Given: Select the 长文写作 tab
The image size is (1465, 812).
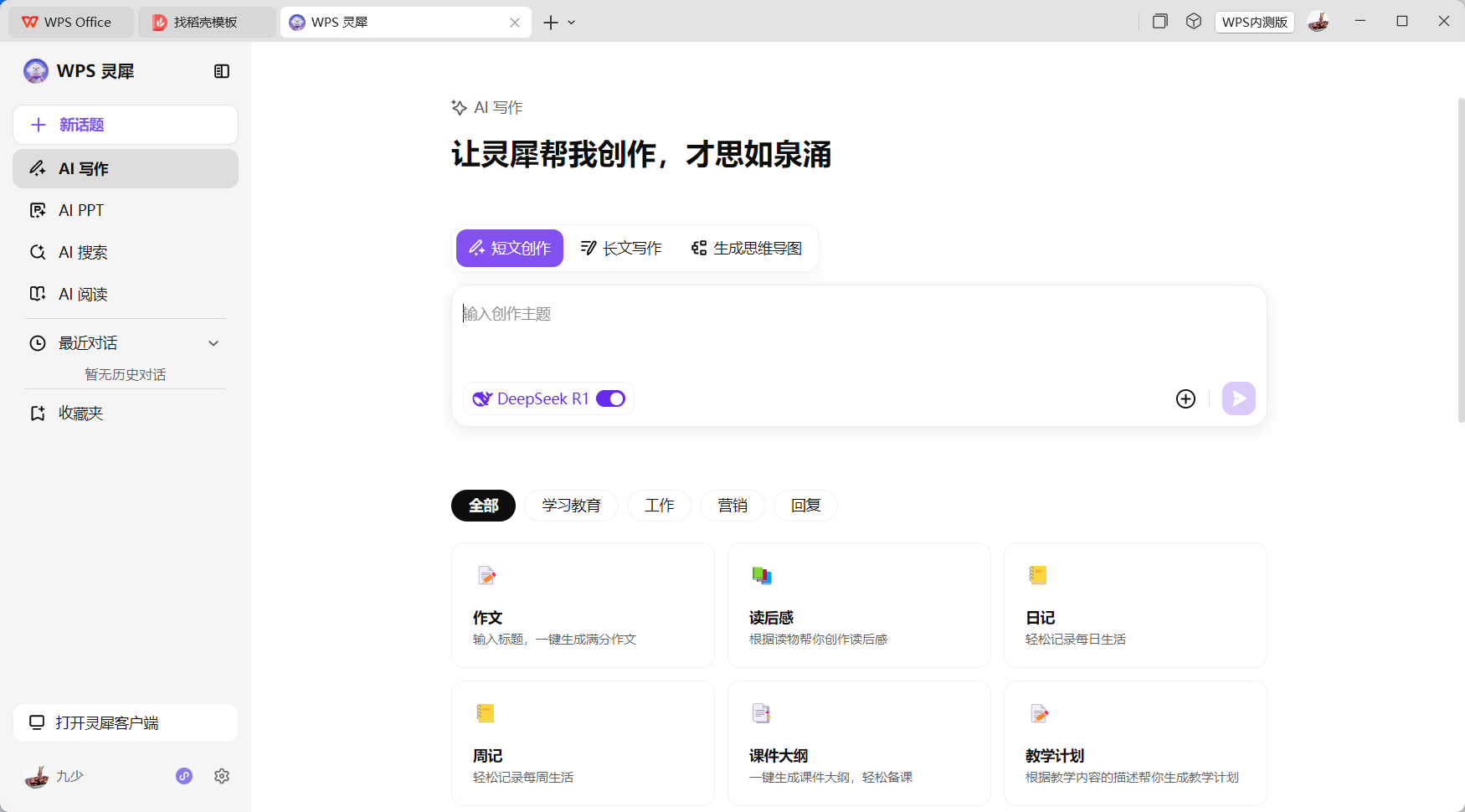Looking at the screenshot, I should coord(621,248).
